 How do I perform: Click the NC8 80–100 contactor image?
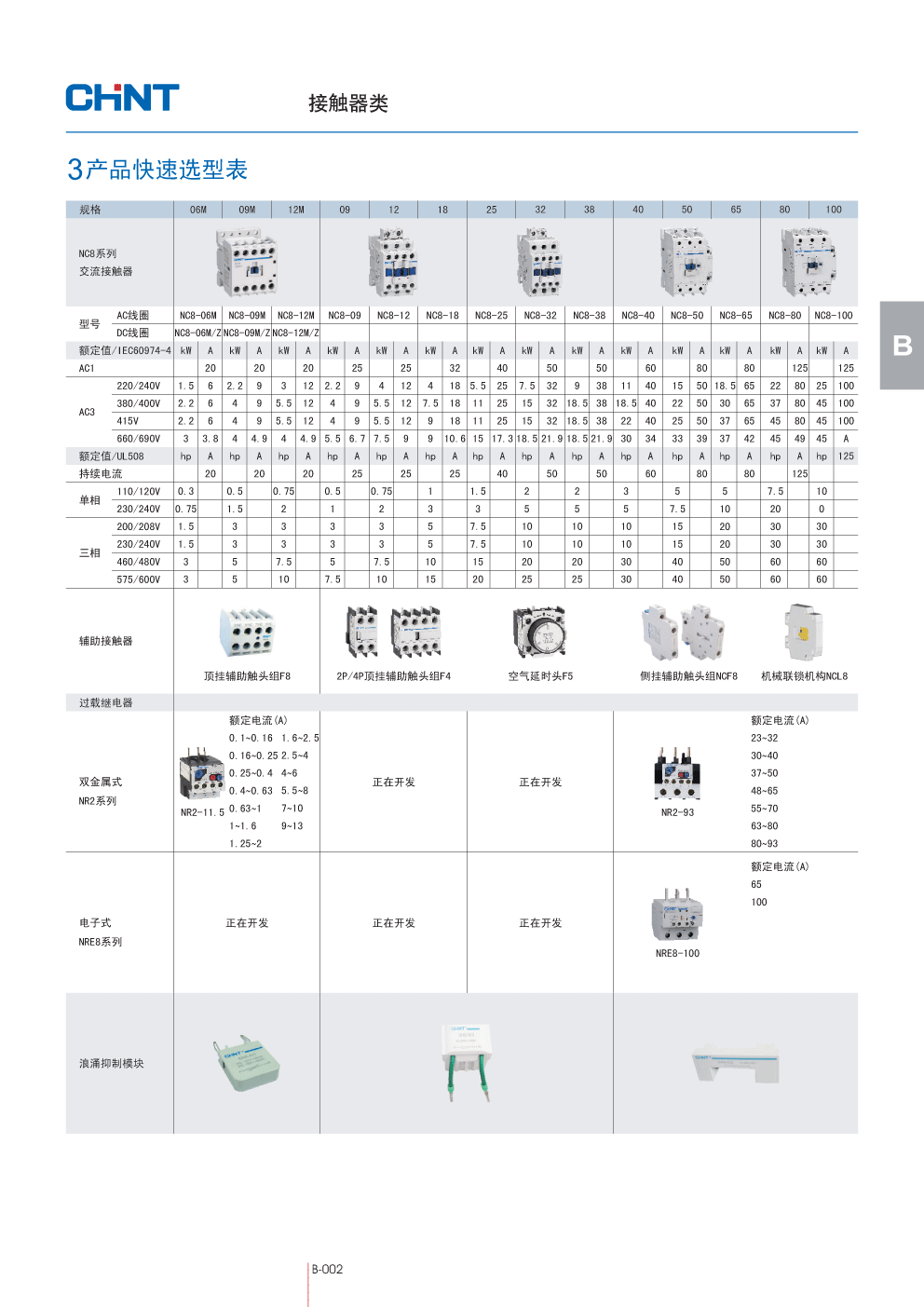(808, 263)
